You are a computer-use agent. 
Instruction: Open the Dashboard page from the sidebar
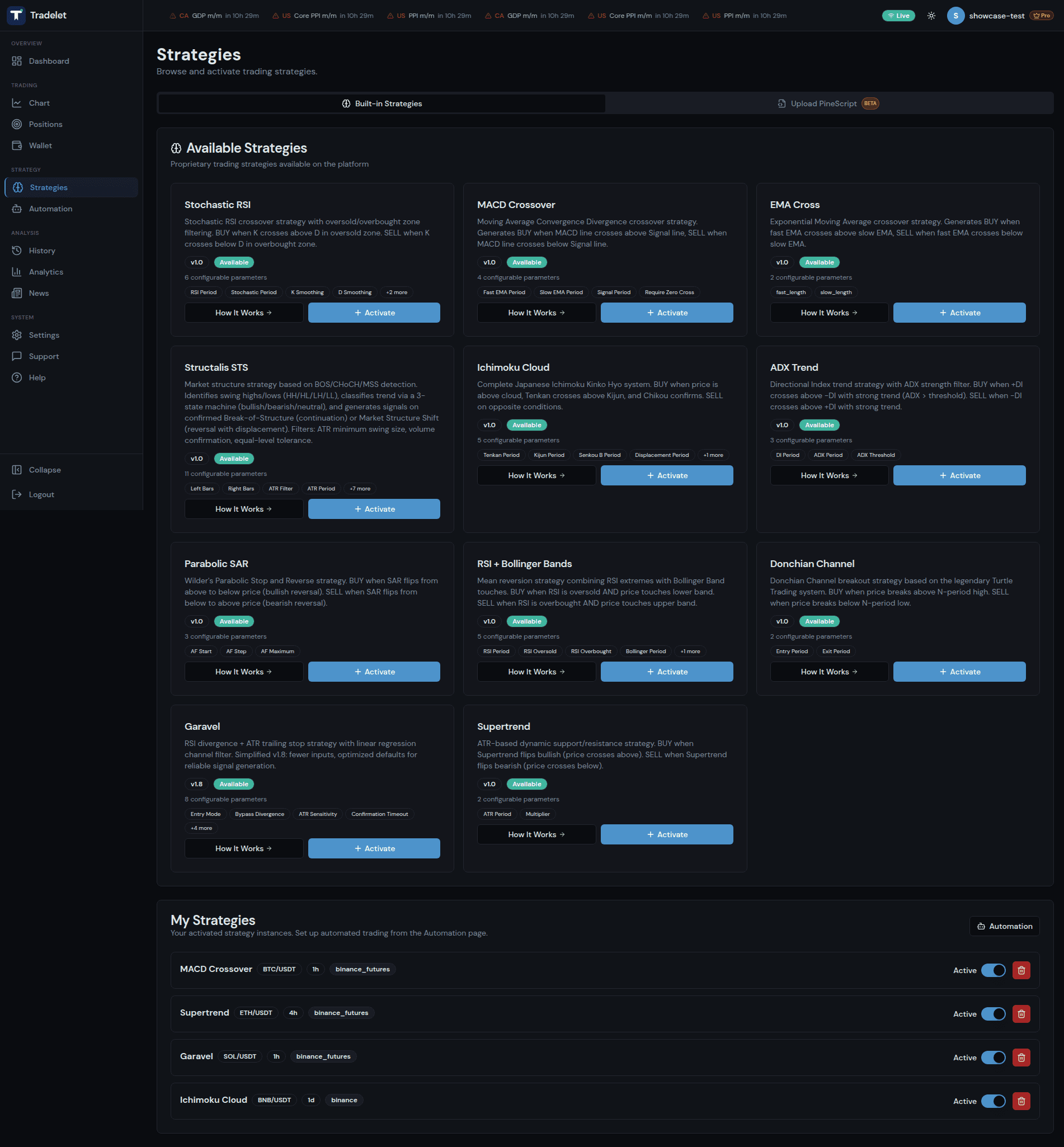pyautogui.click(x=49, y=61)
